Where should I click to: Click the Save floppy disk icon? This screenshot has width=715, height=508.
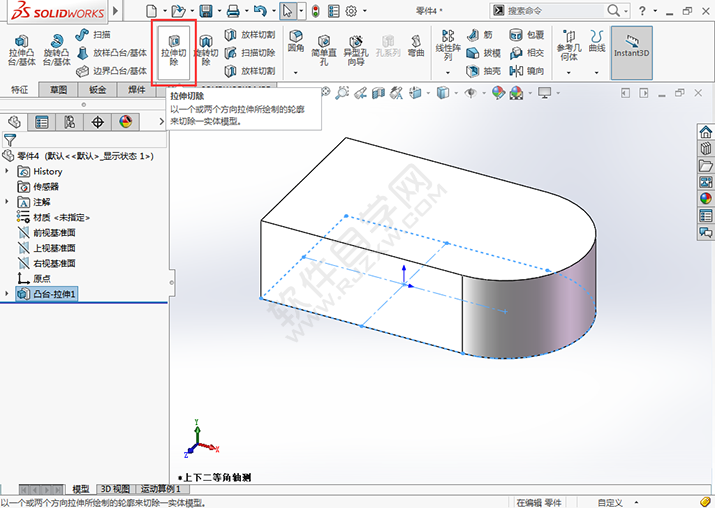206,10
